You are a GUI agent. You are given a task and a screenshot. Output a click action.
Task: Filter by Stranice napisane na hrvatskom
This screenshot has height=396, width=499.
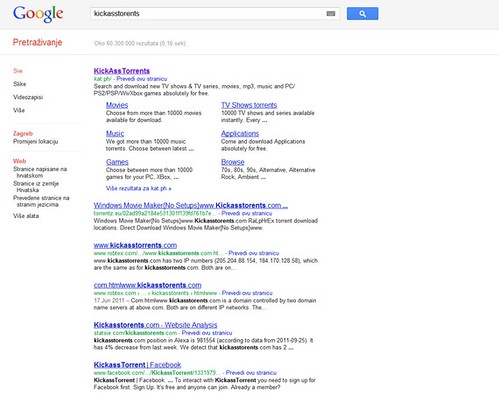40,172
